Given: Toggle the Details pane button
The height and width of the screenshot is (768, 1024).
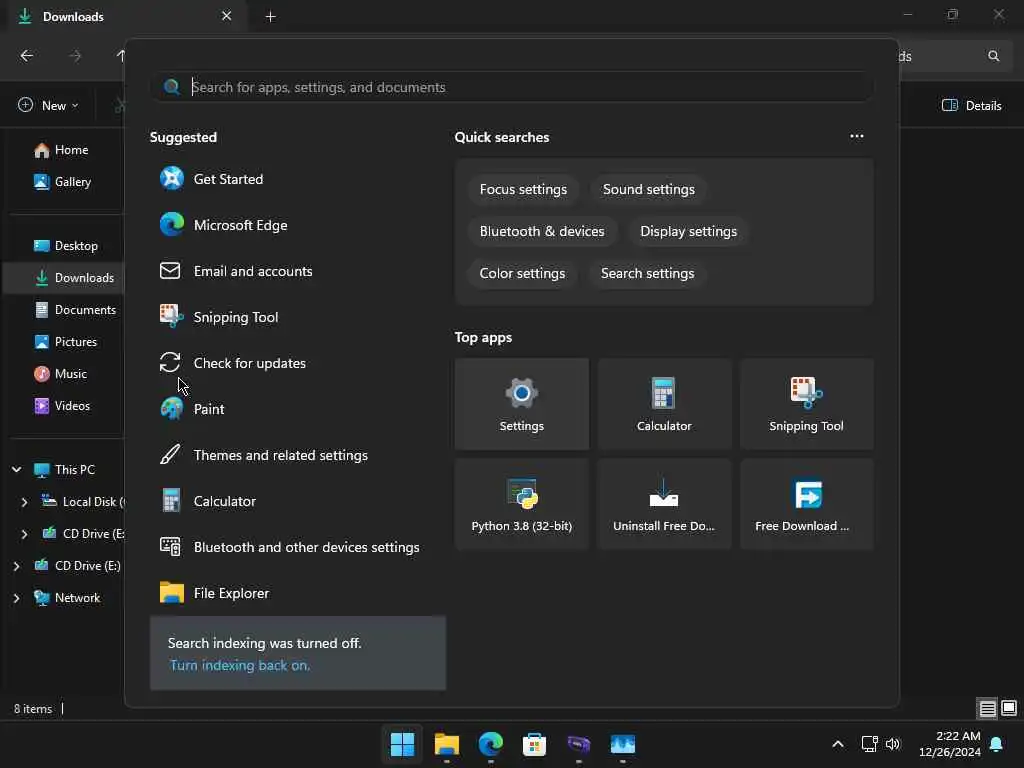Looking at the screenshot, I should tap(971, 106).
